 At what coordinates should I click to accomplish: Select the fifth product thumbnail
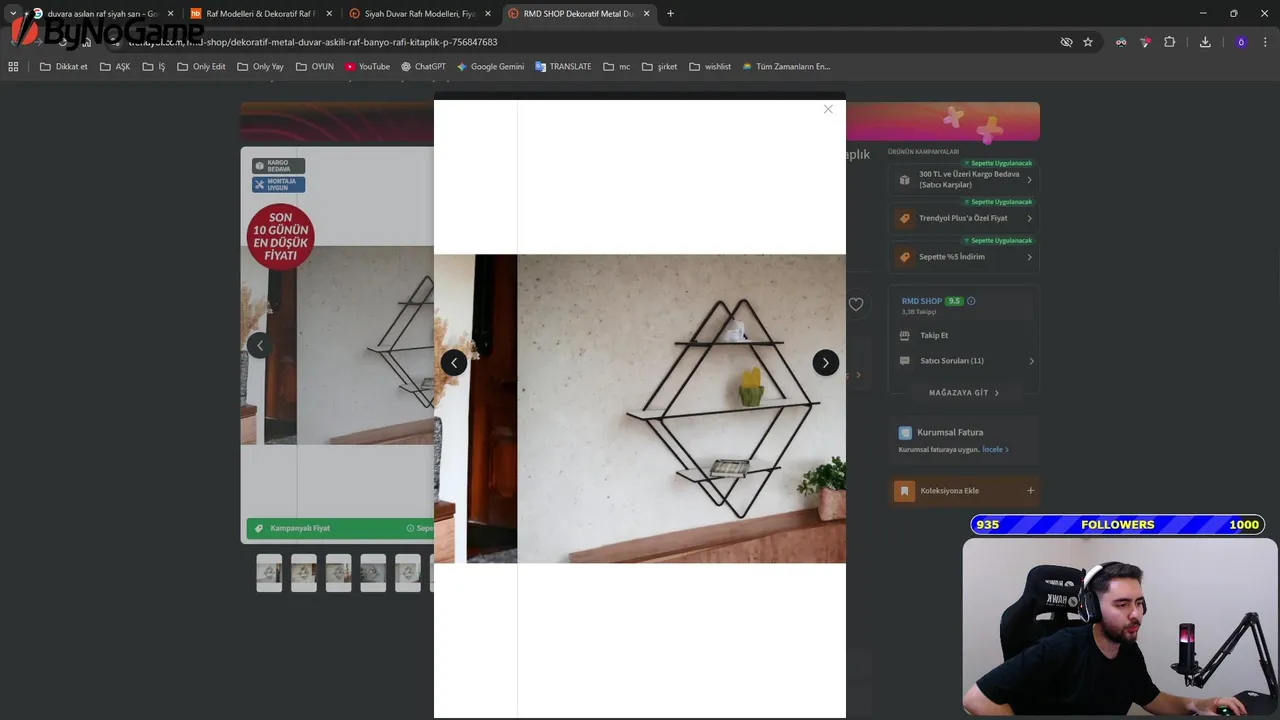coord(408,573)
